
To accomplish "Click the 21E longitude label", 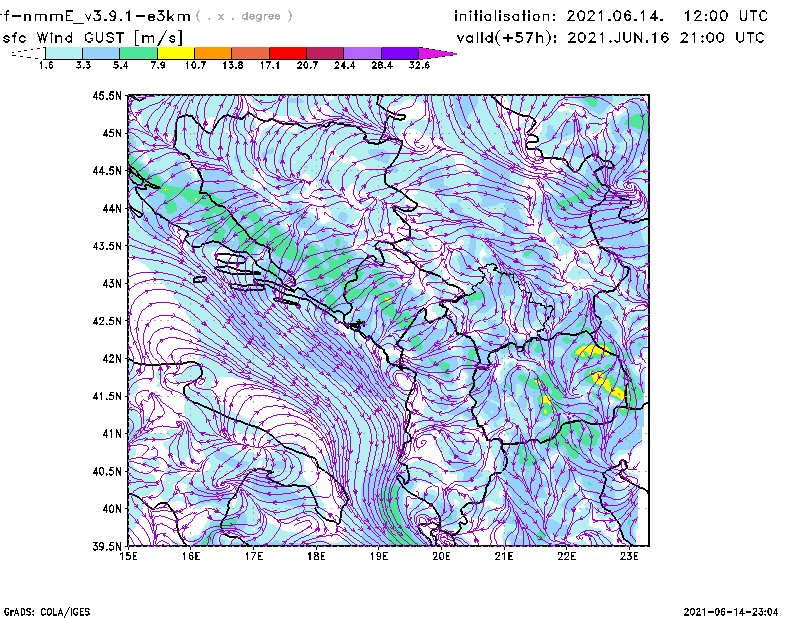I will (x=504, y=556).
